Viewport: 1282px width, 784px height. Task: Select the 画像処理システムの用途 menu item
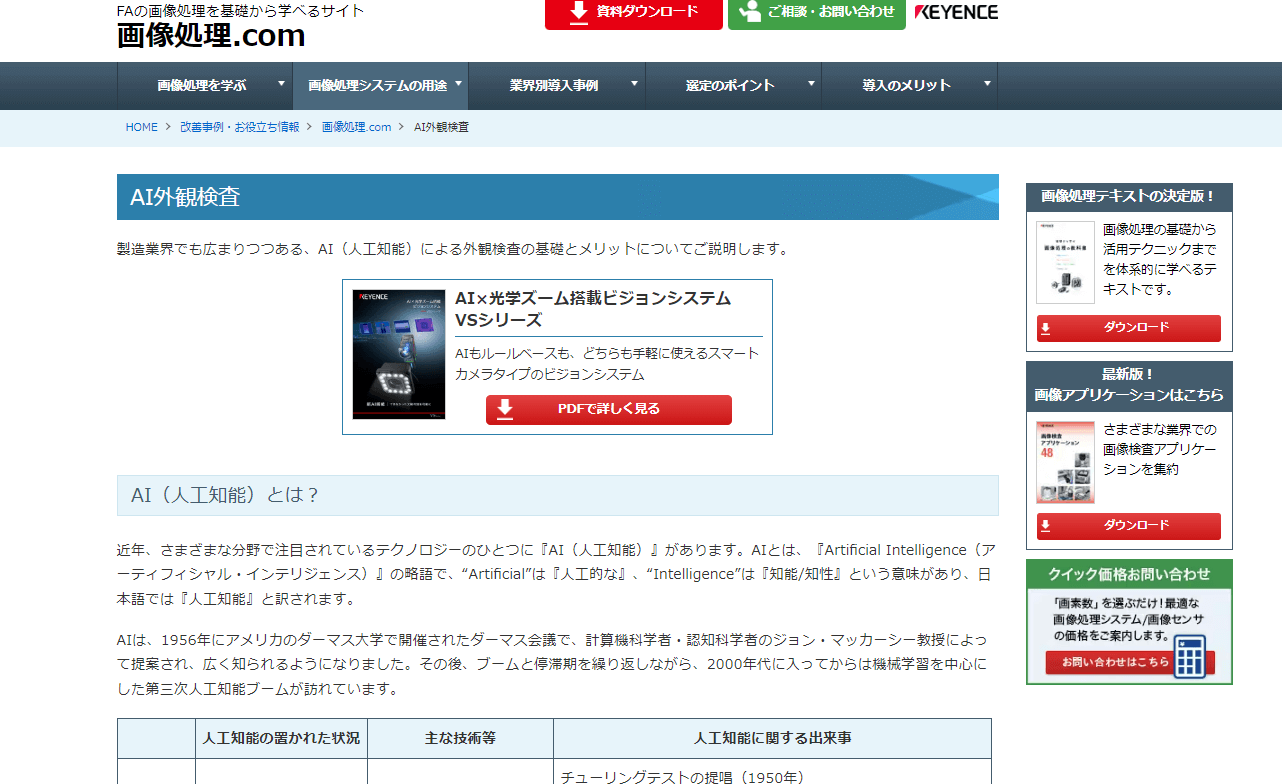(x=380, y=86)
